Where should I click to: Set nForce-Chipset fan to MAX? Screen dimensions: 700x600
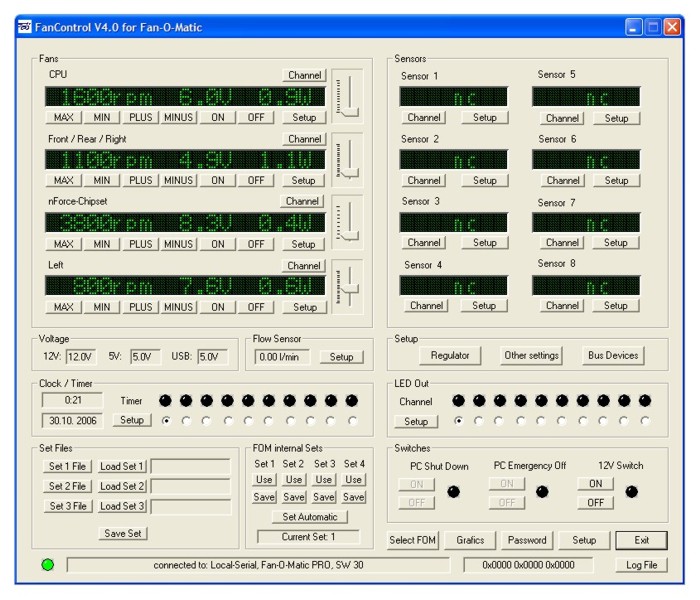(64, 244)
